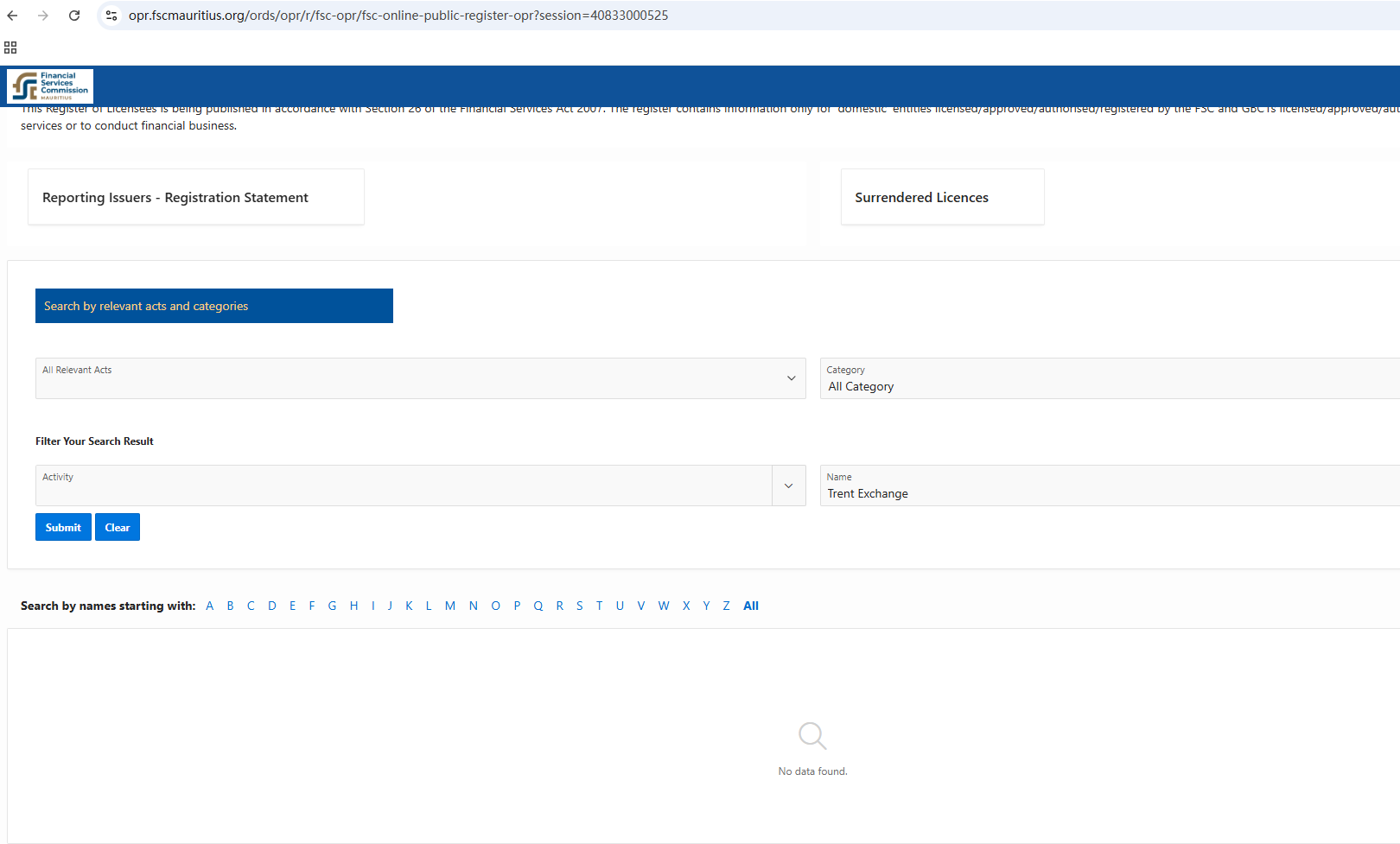Filter names starting with letter A

coord(209,606)
